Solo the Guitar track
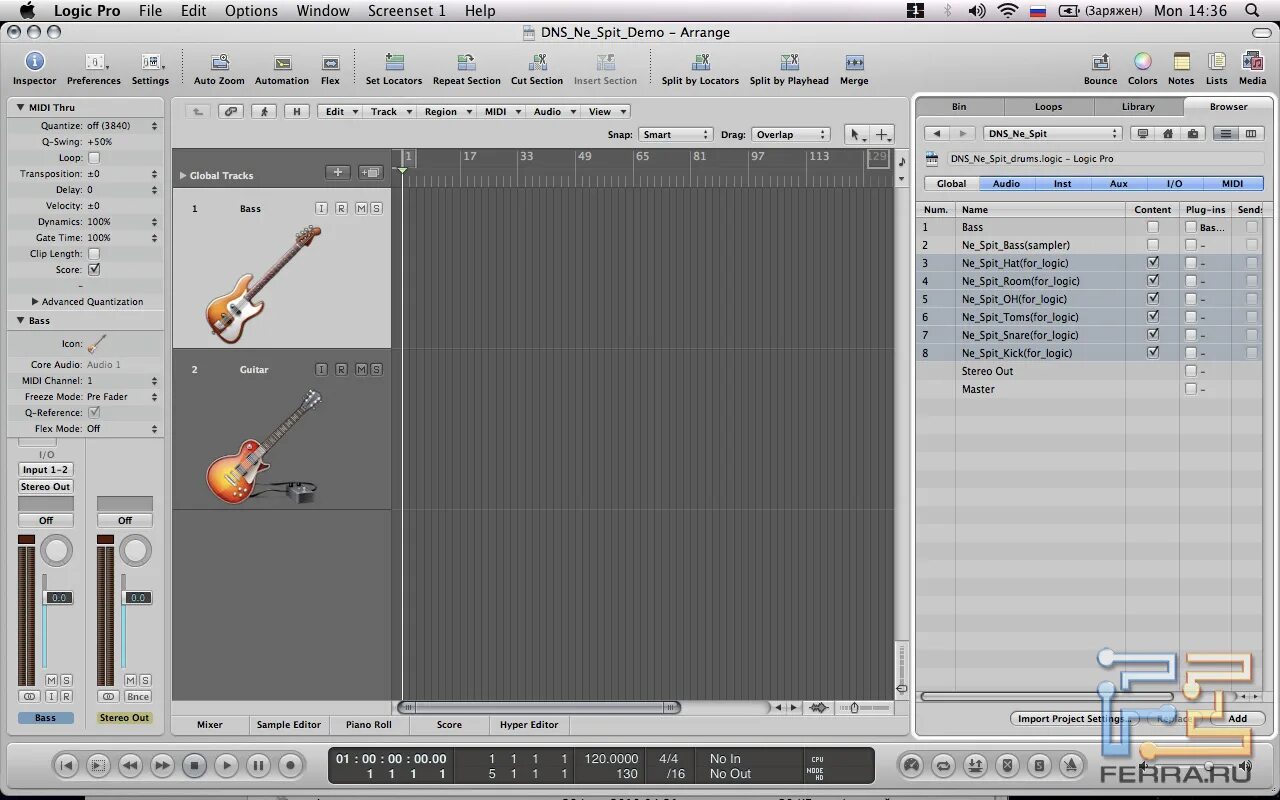 point(376,369)
